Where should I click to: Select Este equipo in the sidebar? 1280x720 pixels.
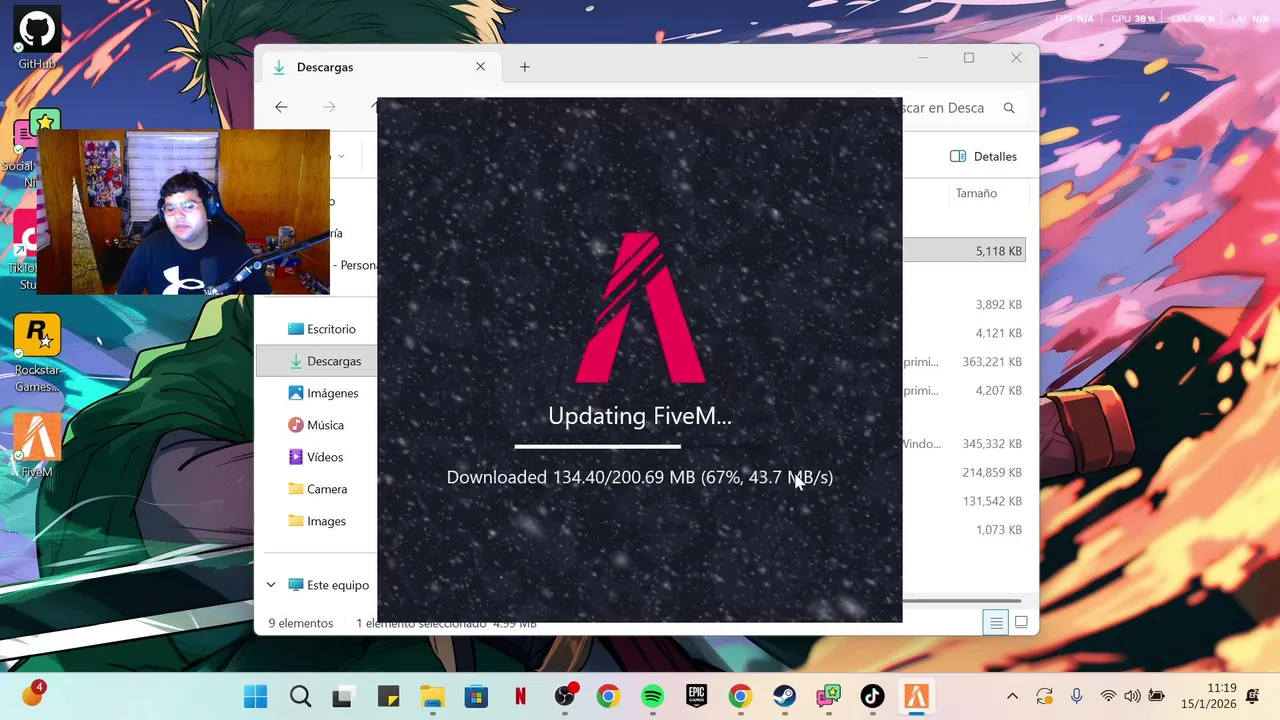click(328, 585)
